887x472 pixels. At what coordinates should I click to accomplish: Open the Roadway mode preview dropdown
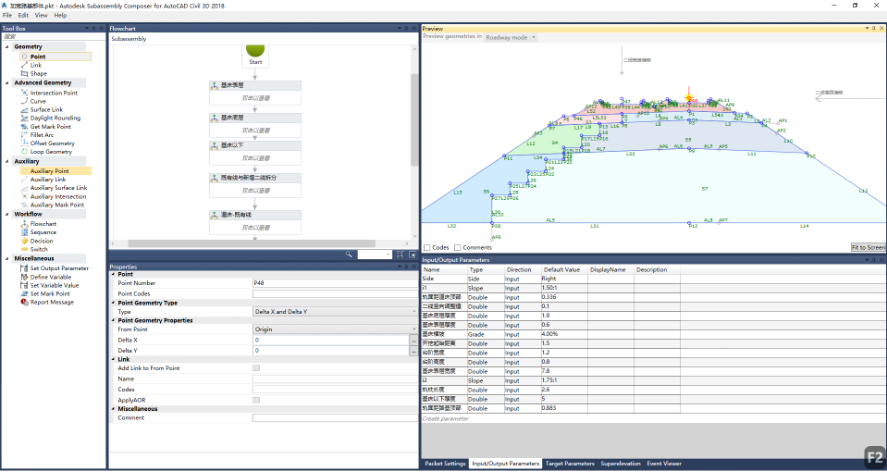coord(511,37)
